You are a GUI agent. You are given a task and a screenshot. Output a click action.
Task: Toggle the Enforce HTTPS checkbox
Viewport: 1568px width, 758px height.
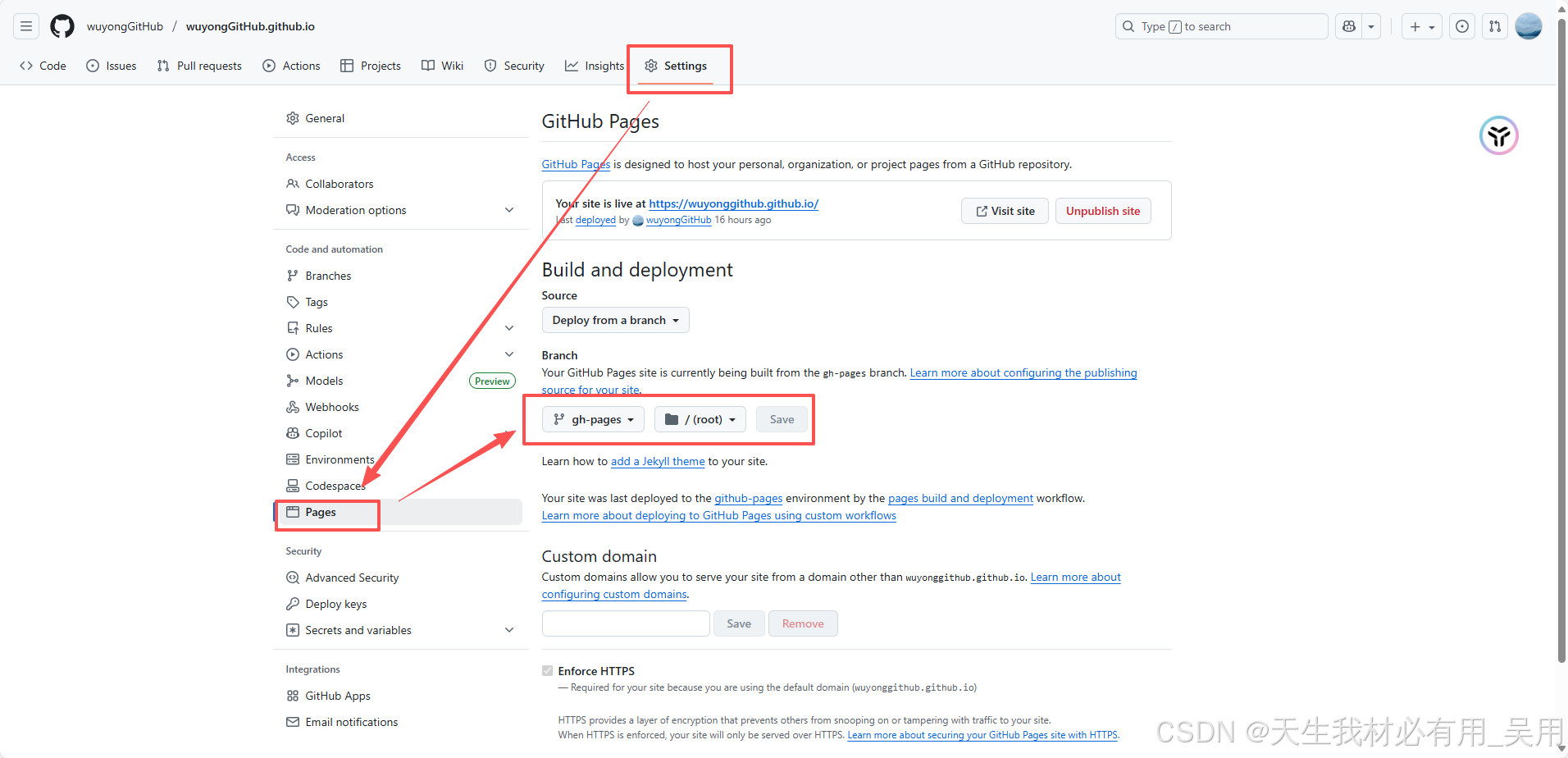click(x=548, y=671)
